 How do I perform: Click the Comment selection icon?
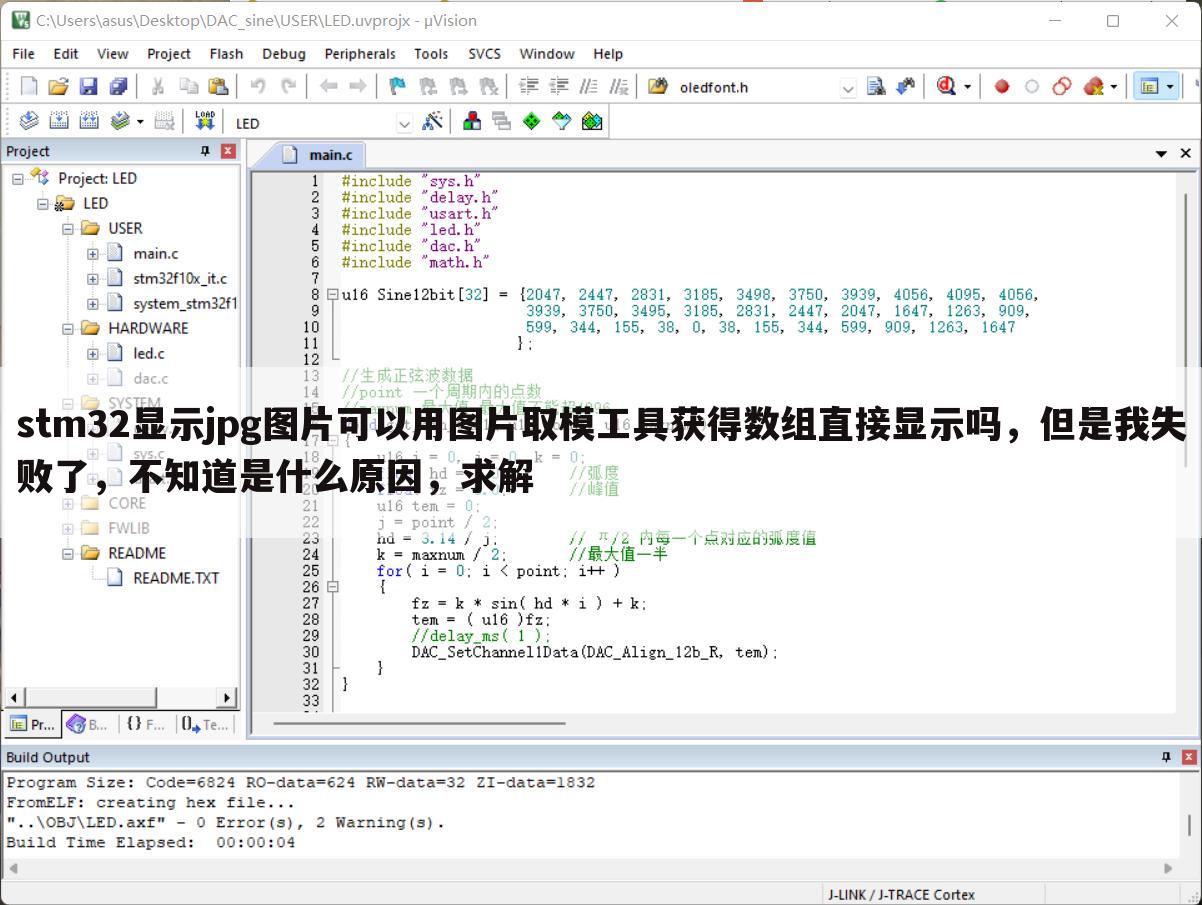[589, 87]
